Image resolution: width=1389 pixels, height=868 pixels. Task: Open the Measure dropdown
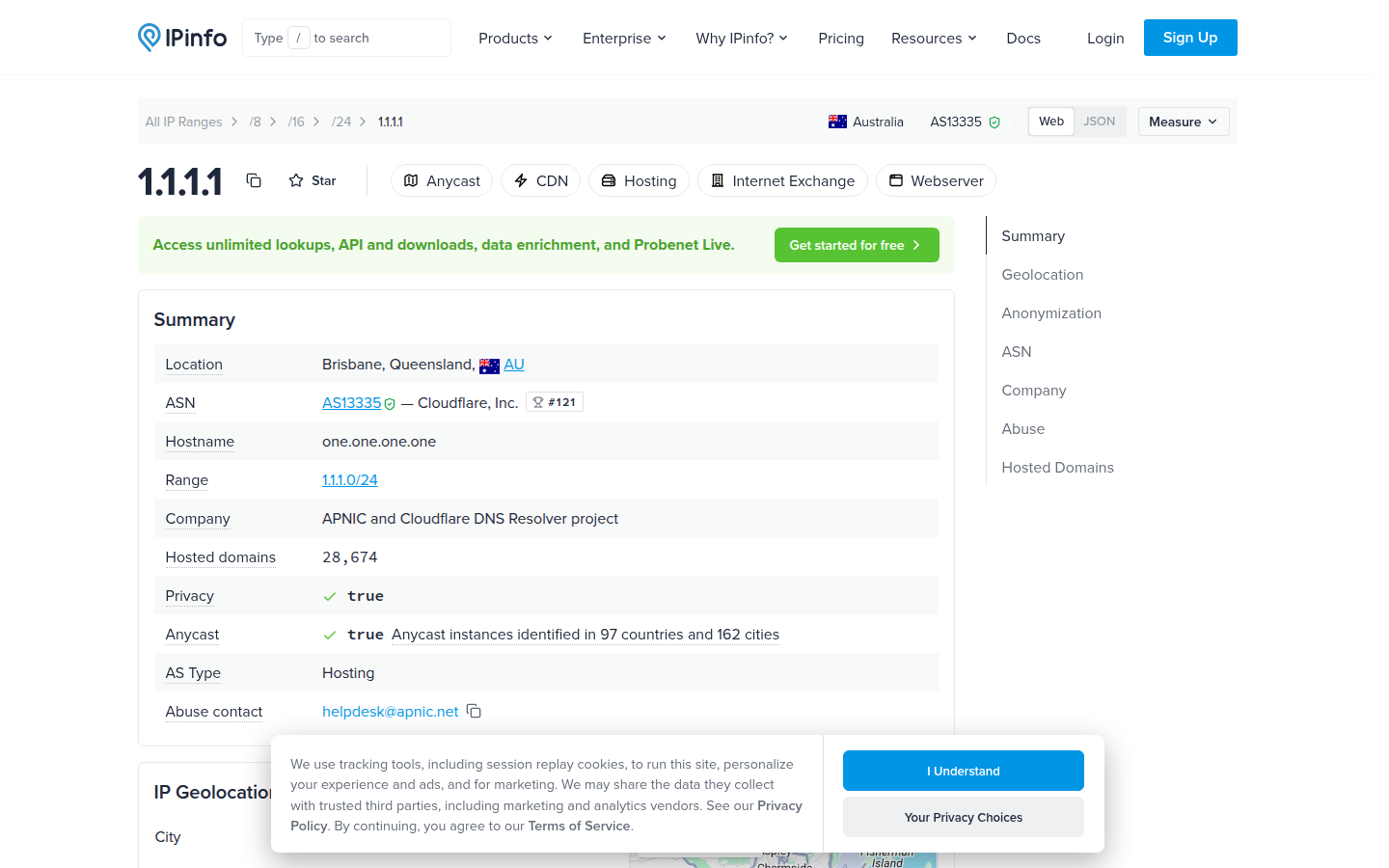tap(1184, 122)
